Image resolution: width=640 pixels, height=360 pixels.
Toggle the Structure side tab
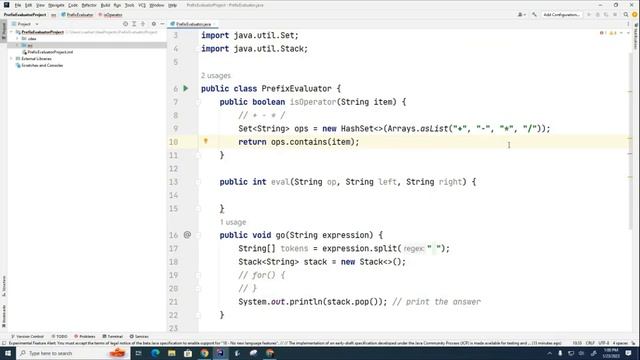tap(4, 286)
